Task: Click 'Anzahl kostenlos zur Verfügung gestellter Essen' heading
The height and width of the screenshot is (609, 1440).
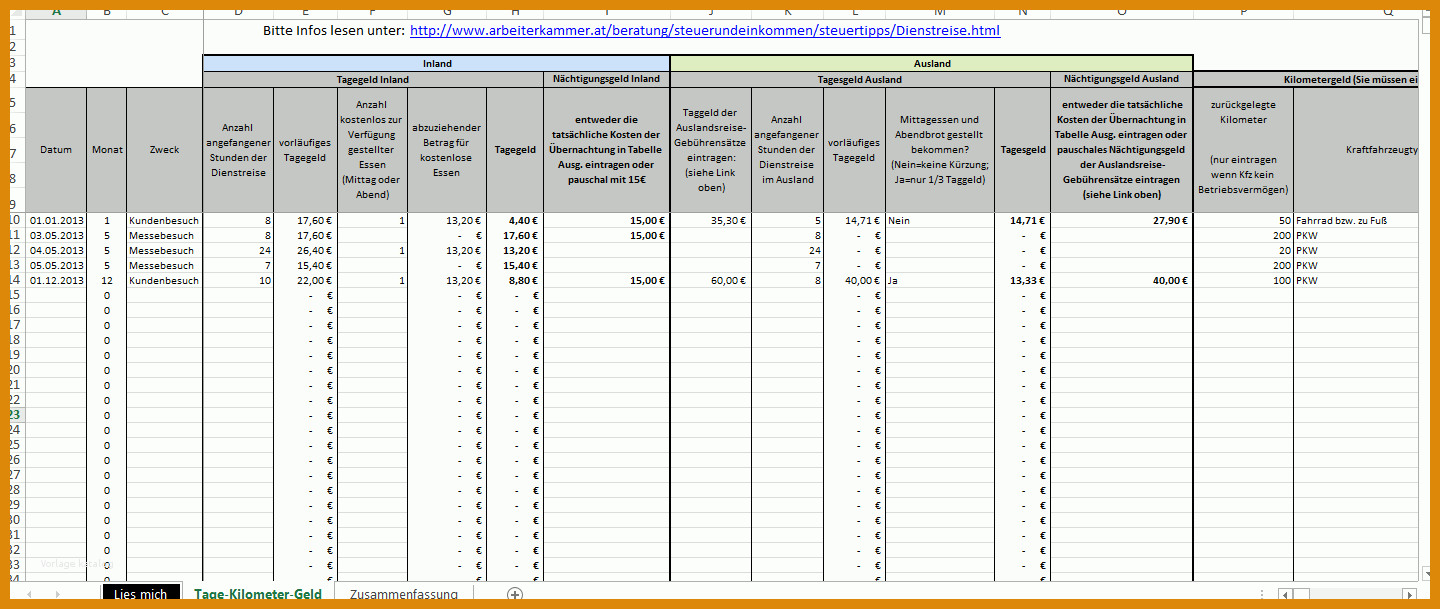Action: coord(373,150)
